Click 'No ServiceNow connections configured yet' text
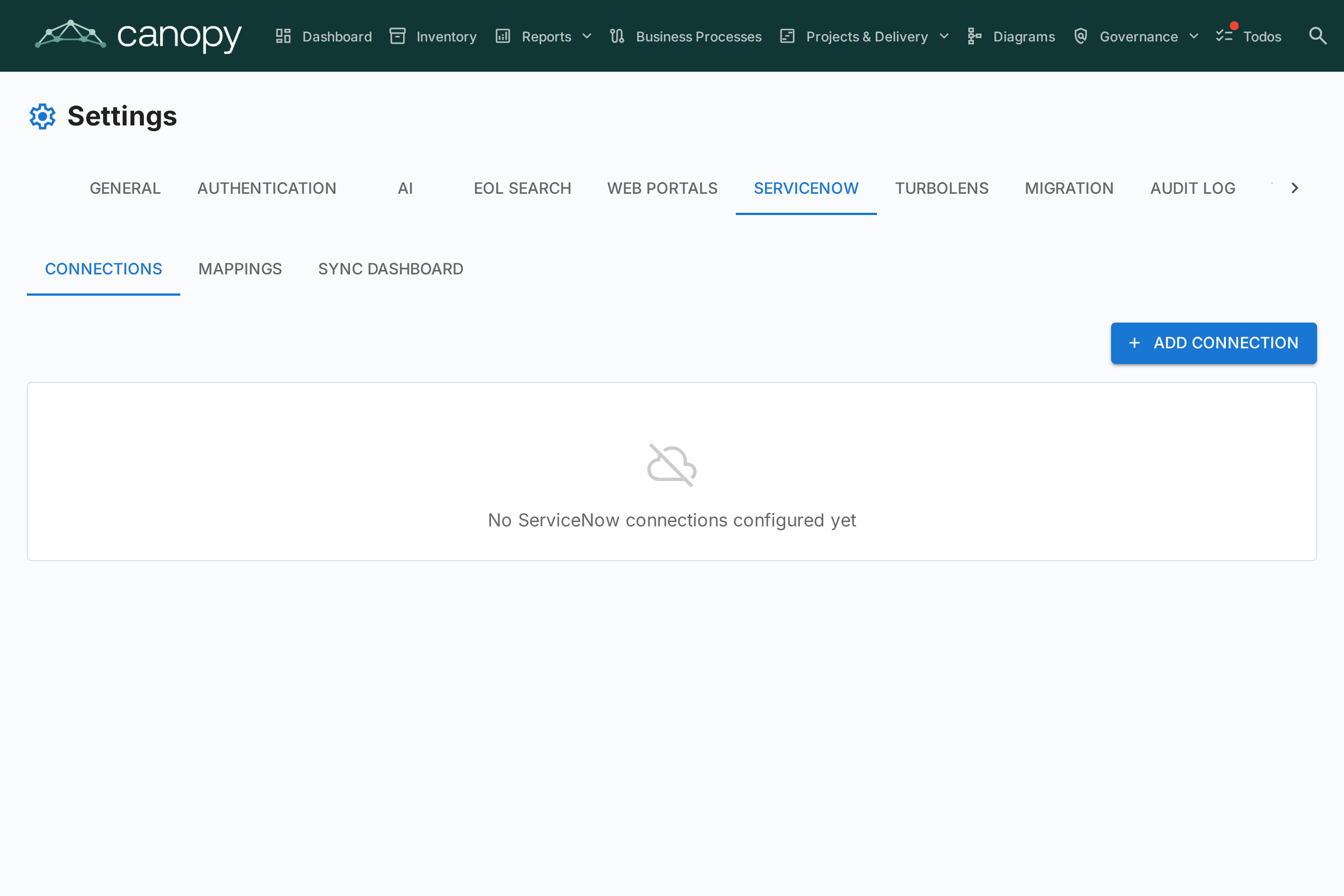This screenshot has width=1344, height=896. [672, 520]
